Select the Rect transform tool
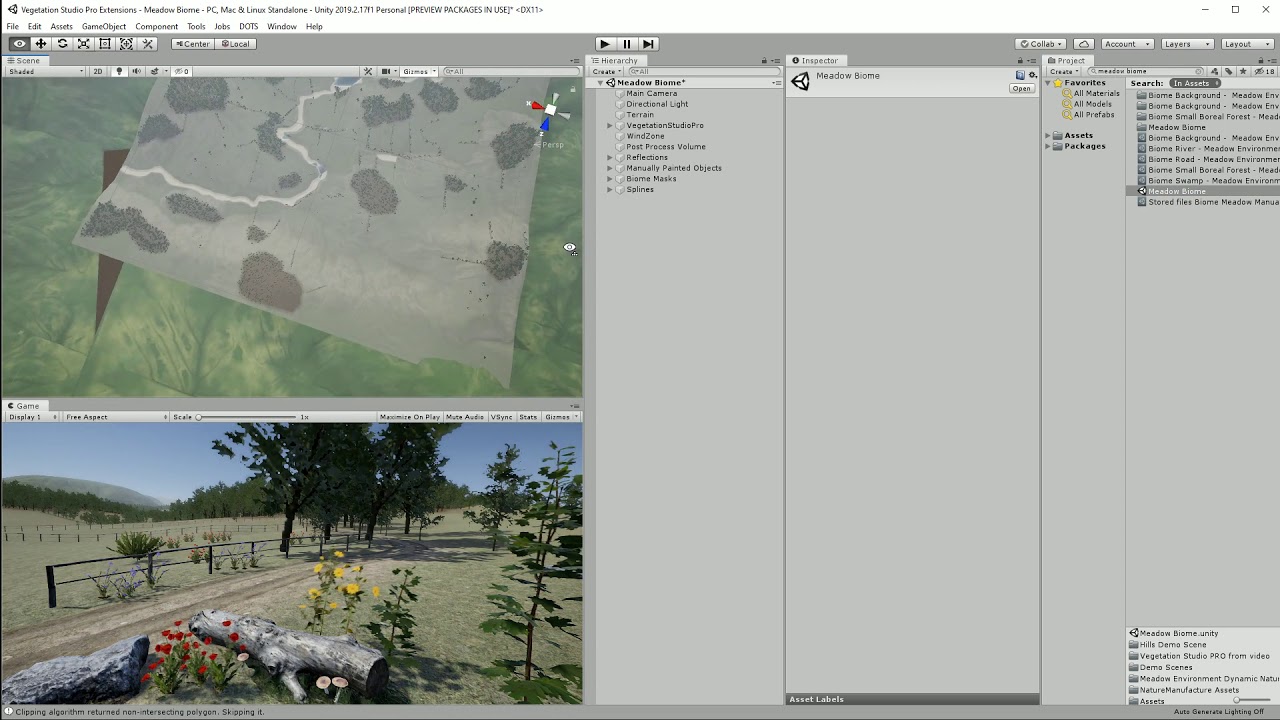 (105, 44)
